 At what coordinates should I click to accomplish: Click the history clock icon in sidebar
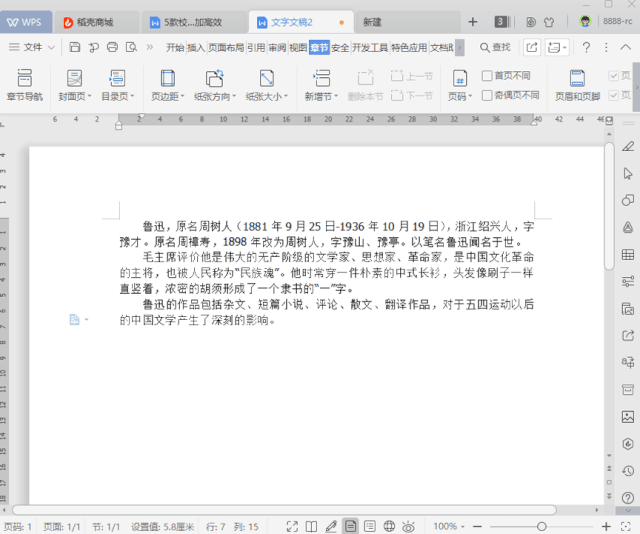click(628, 471)
